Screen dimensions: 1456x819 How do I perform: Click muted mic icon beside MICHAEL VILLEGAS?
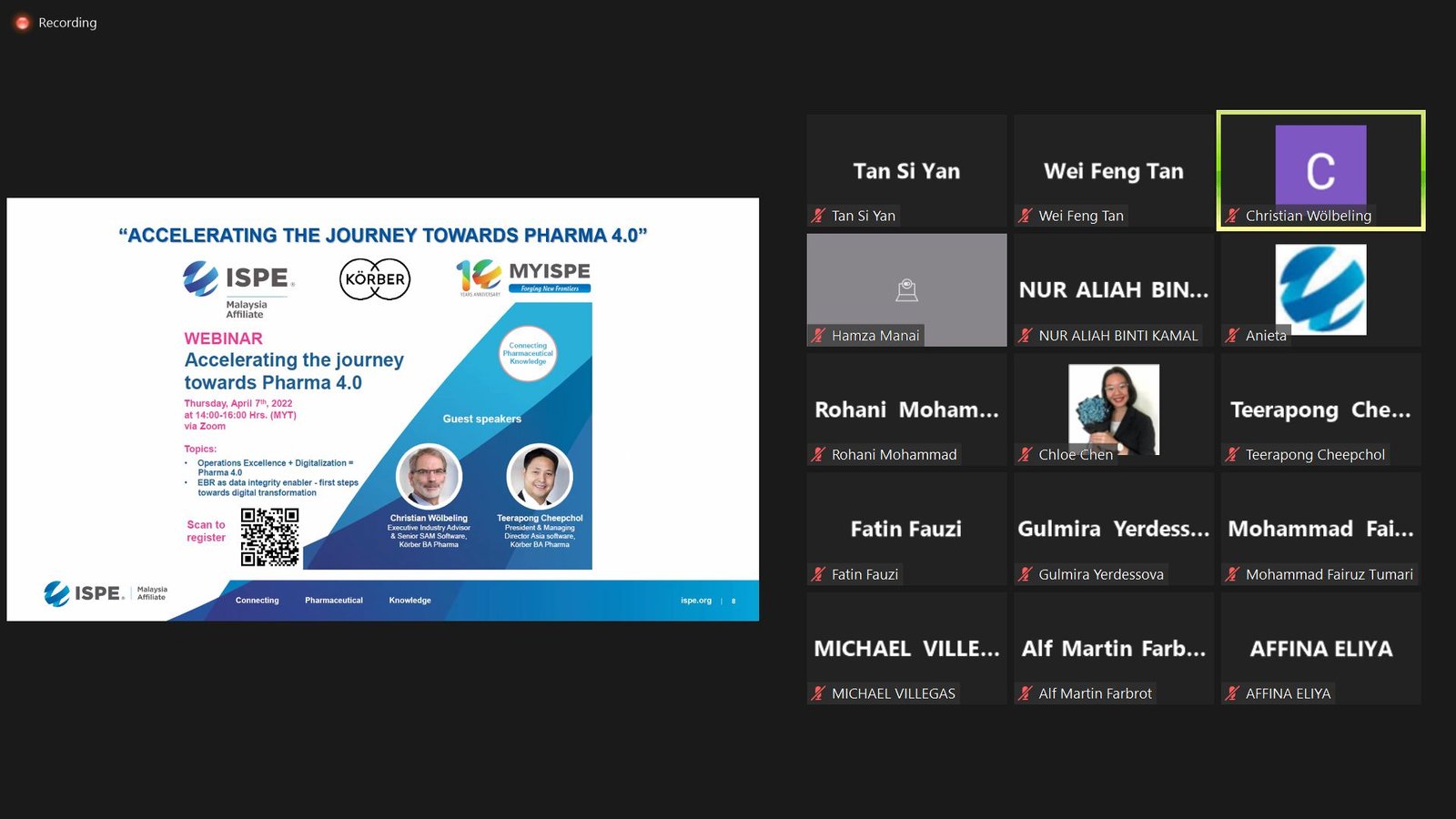[x=819, y=693]
